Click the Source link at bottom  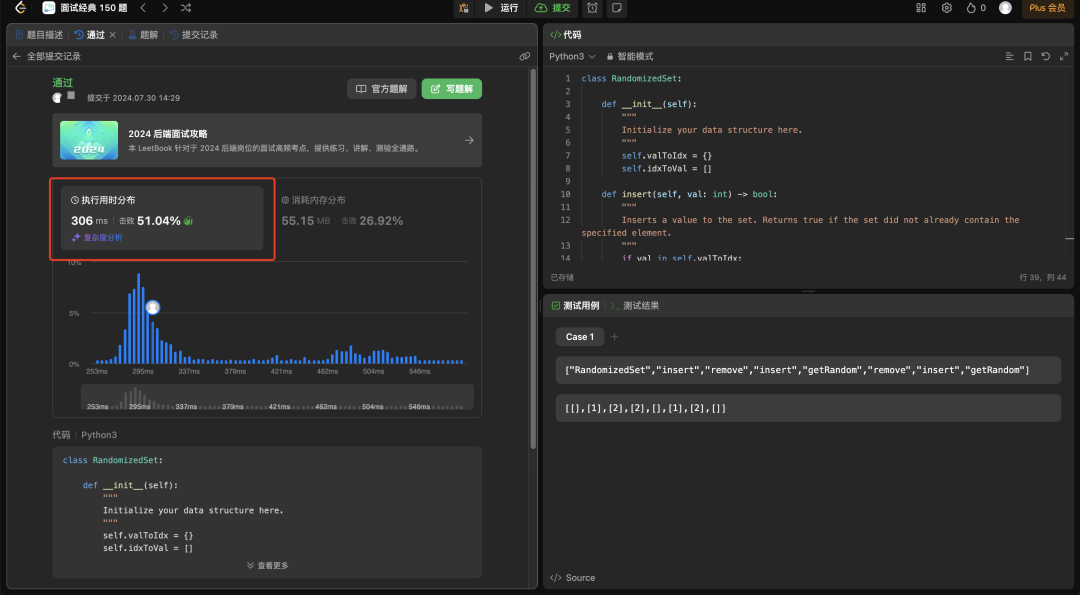(572, 578)
